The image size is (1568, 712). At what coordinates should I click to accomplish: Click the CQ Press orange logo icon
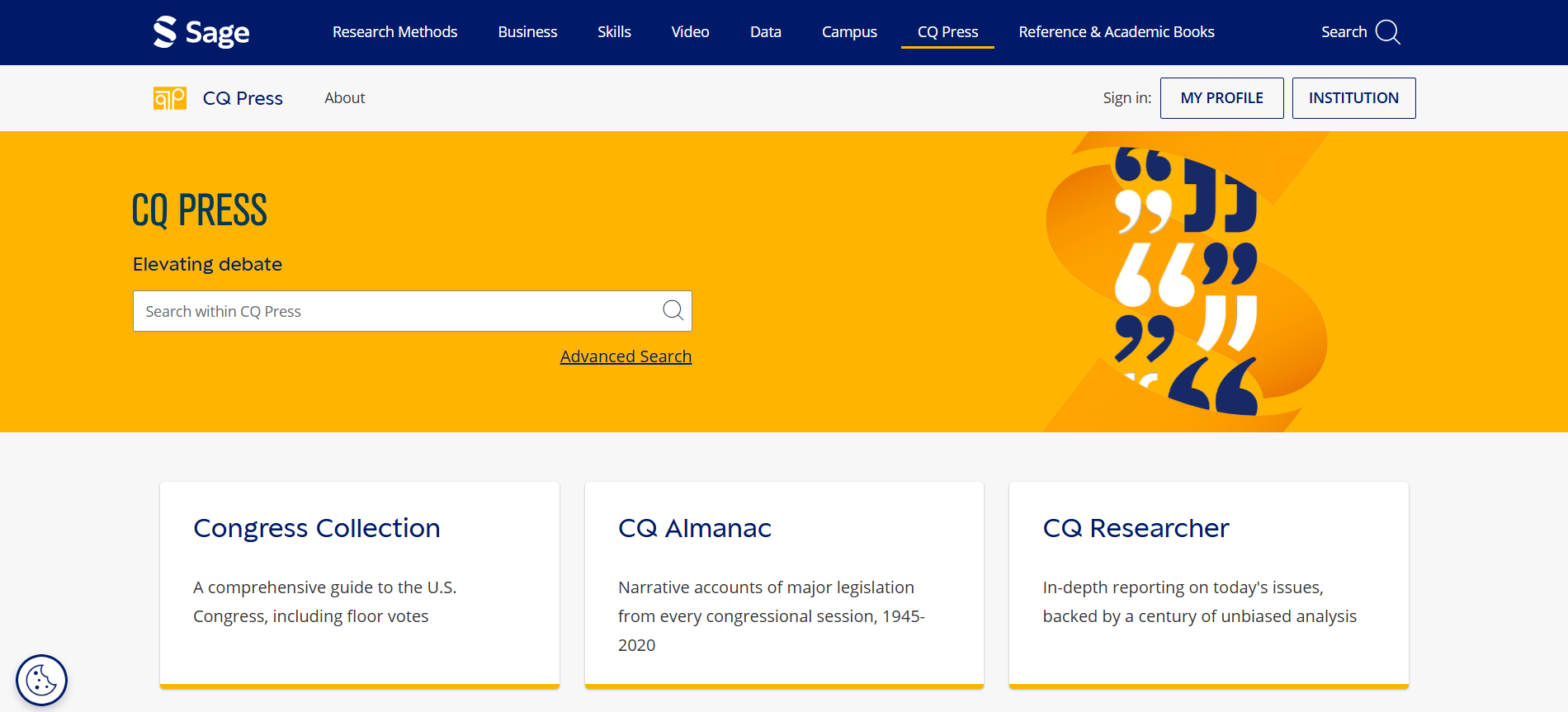pos(170,98)
